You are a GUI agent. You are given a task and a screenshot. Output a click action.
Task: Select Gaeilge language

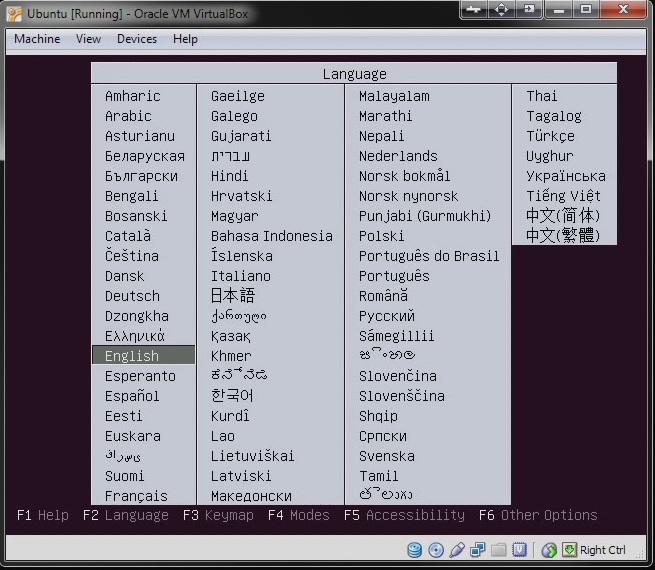pyautogui.click(x=238, y=96)
